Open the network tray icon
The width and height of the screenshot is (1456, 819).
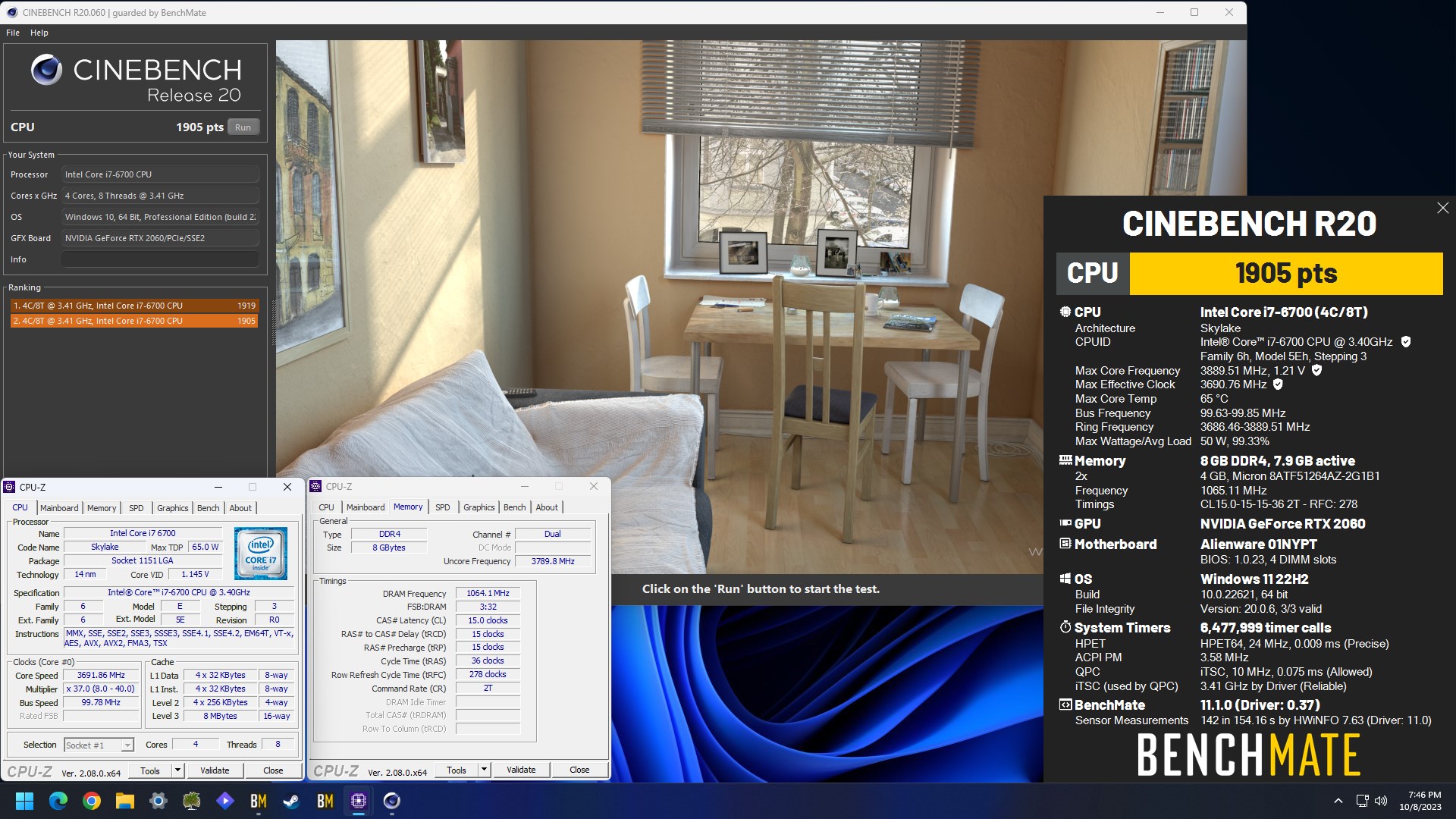(x=1362, y=801)
